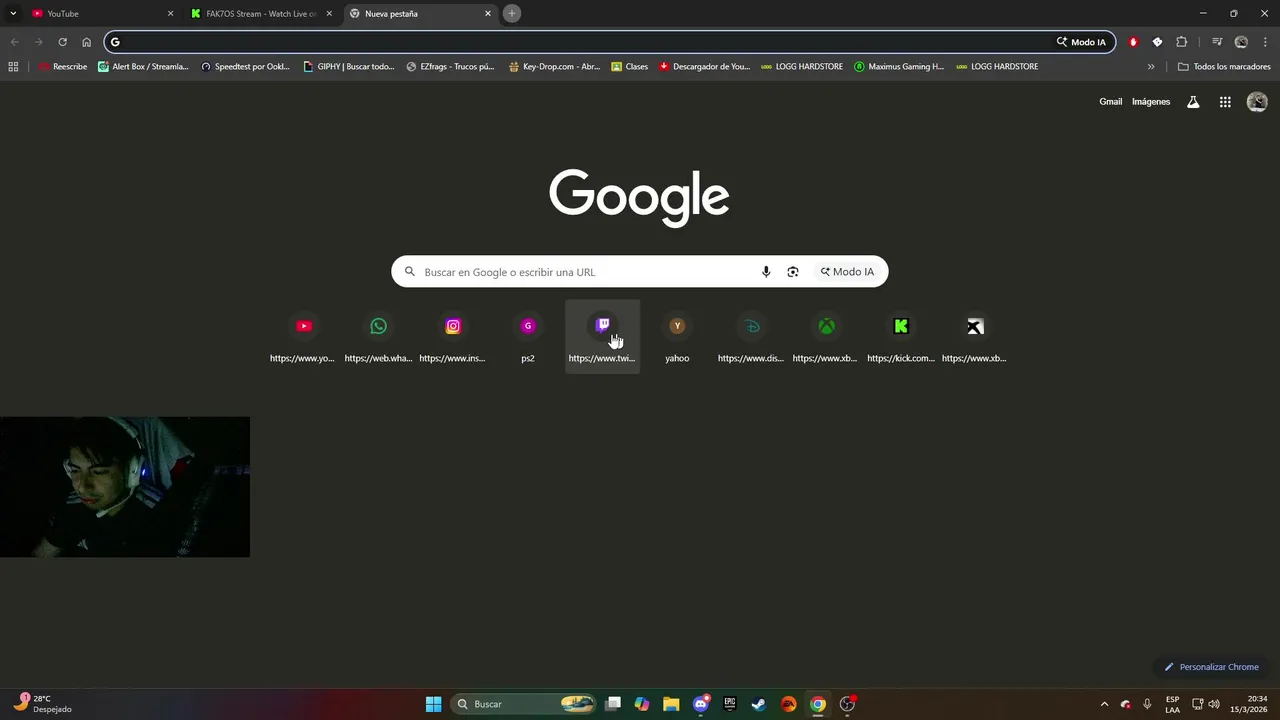Open the Extensions puzzle menu
Image resolution: width=1280 pixels, height=720 pixels.
pos(1182,42)
